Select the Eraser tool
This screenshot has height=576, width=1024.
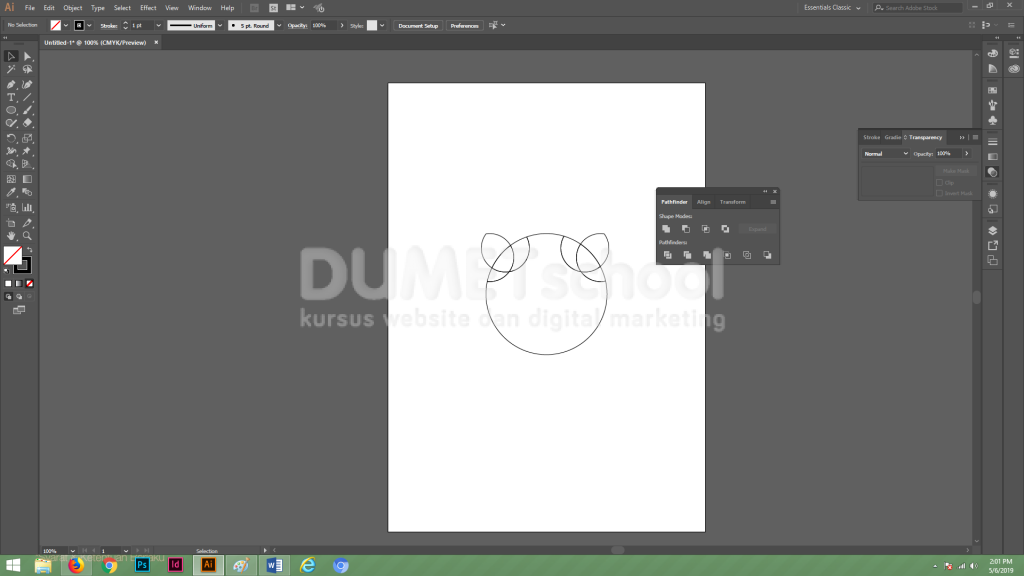[27, 123]
